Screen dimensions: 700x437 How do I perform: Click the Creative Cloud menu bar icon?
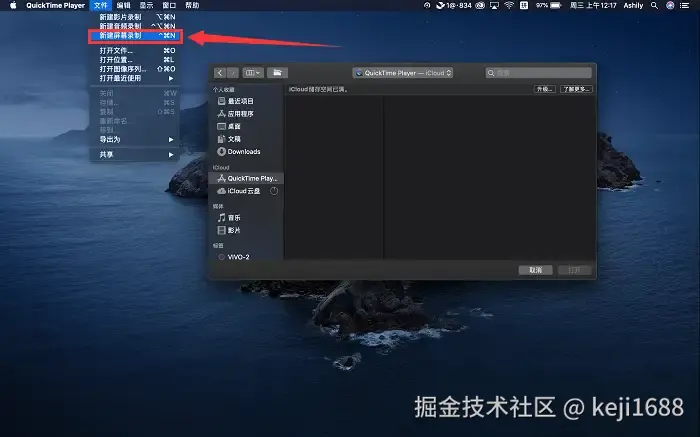[x=480, y=5]
